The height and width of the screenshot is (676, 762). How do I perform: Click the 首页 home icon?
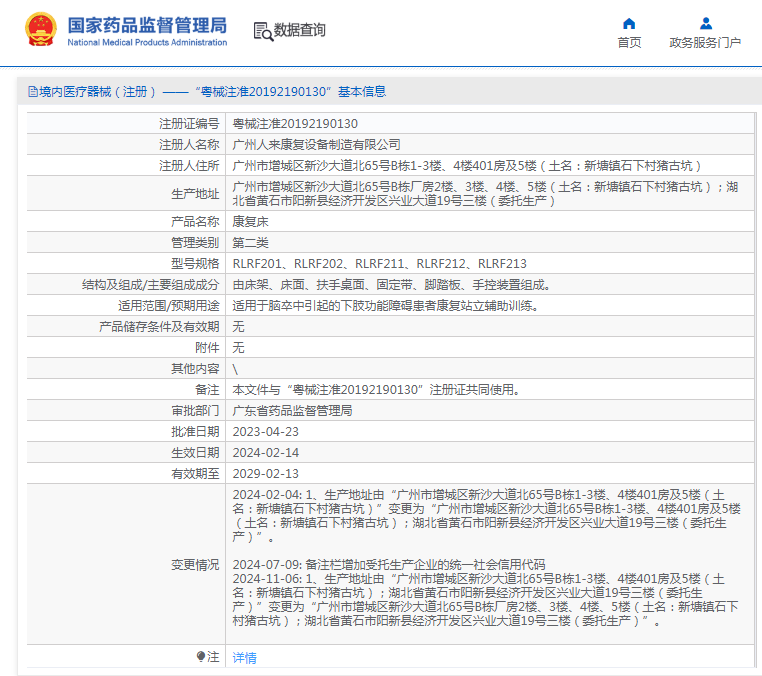click(629, 23)
